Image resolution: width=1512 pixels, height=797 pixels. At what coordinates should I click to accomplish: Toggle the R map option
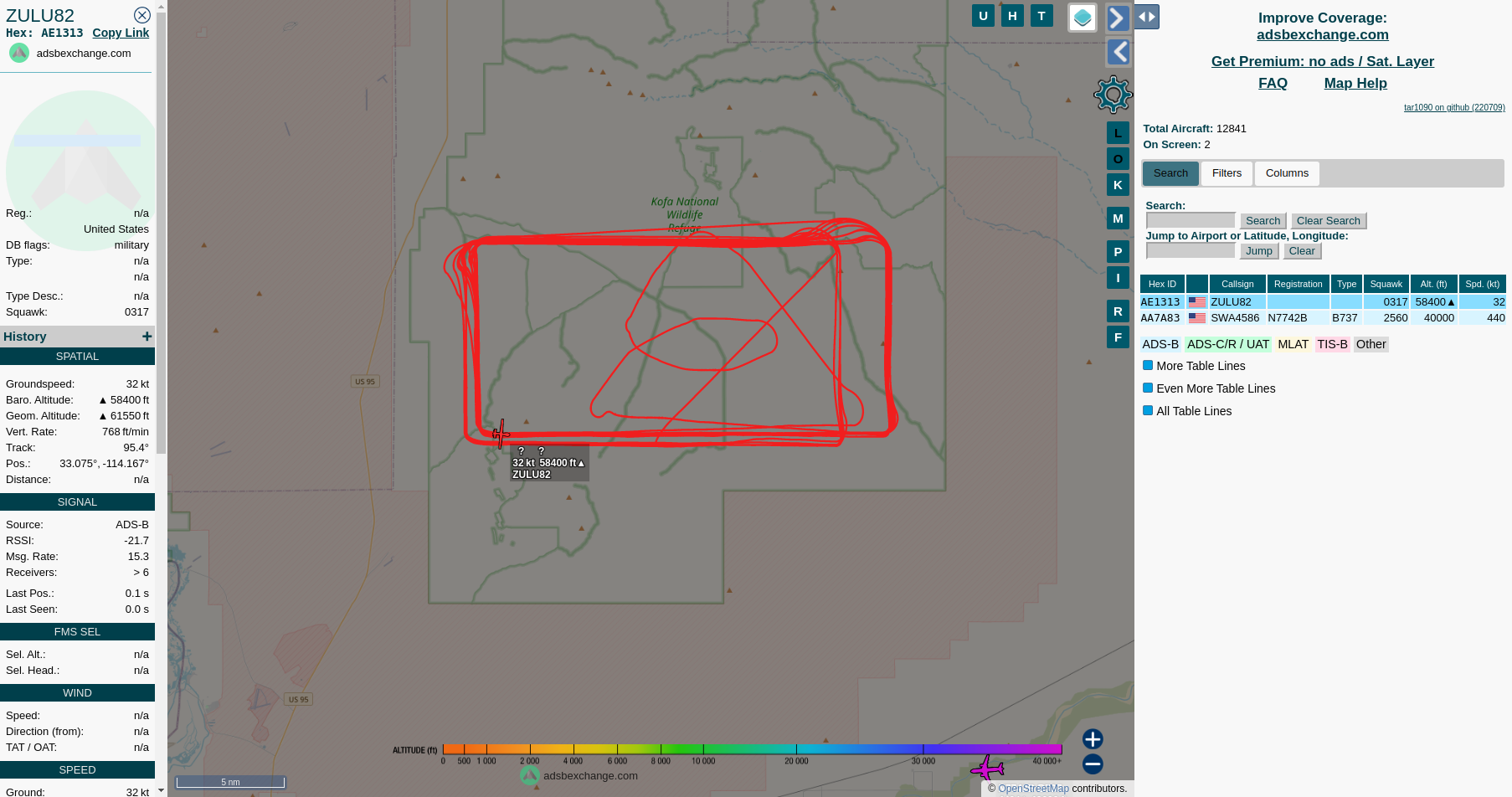coord(1118,311)
